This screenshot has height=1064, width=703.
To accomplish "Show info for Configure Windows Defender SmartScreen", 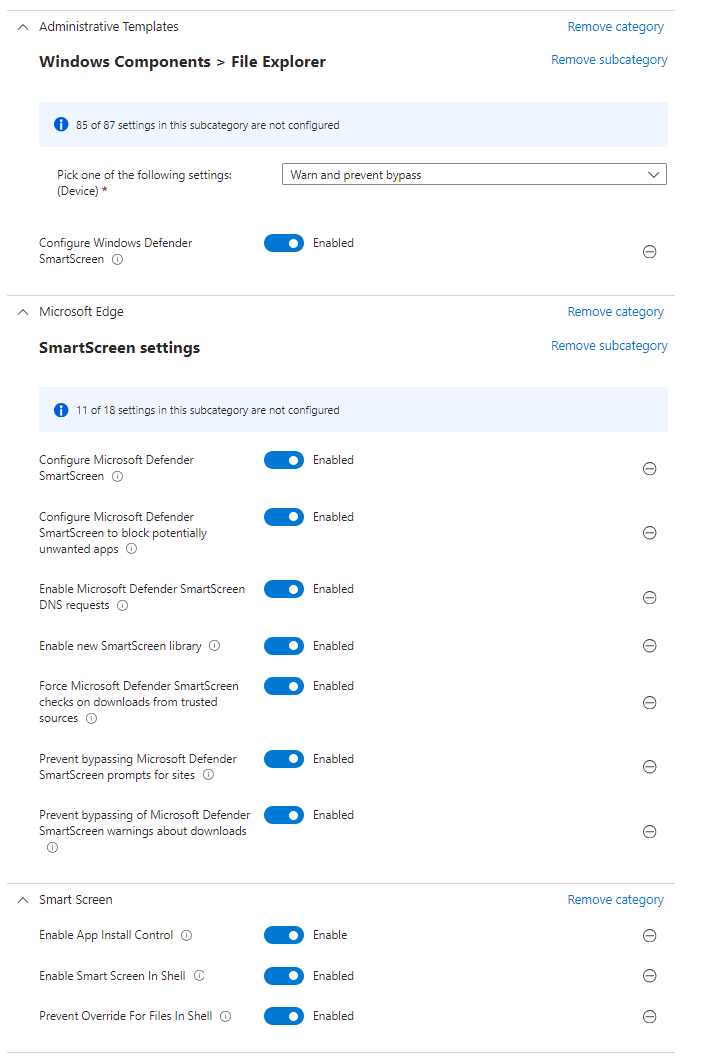I will (117, 259).
